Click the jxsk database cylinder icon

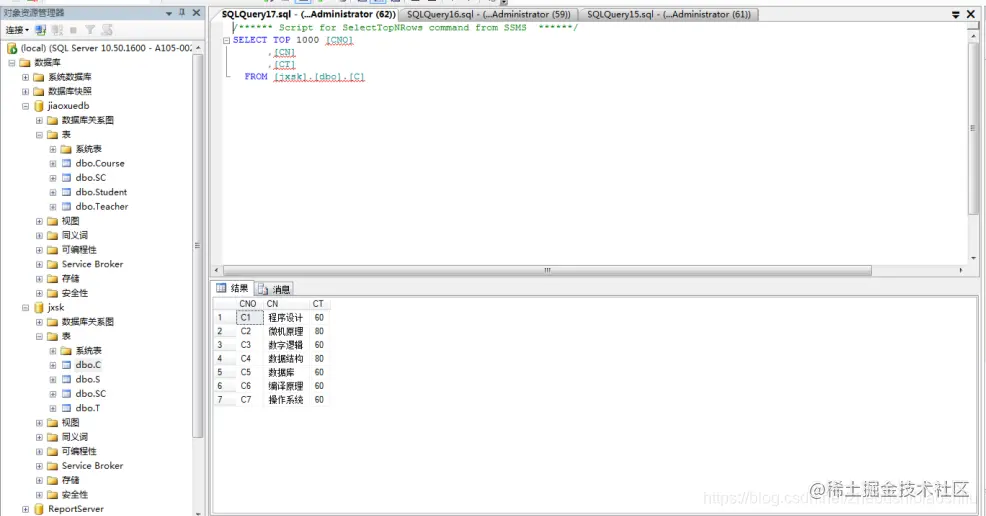click(x=39, y=307)
